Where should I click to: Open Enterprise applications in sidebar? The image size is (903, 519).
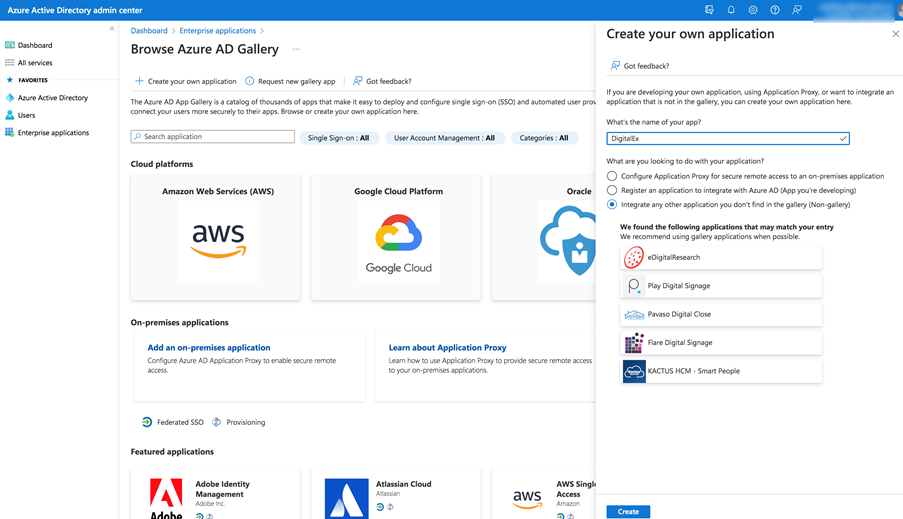tap(53, 132)
